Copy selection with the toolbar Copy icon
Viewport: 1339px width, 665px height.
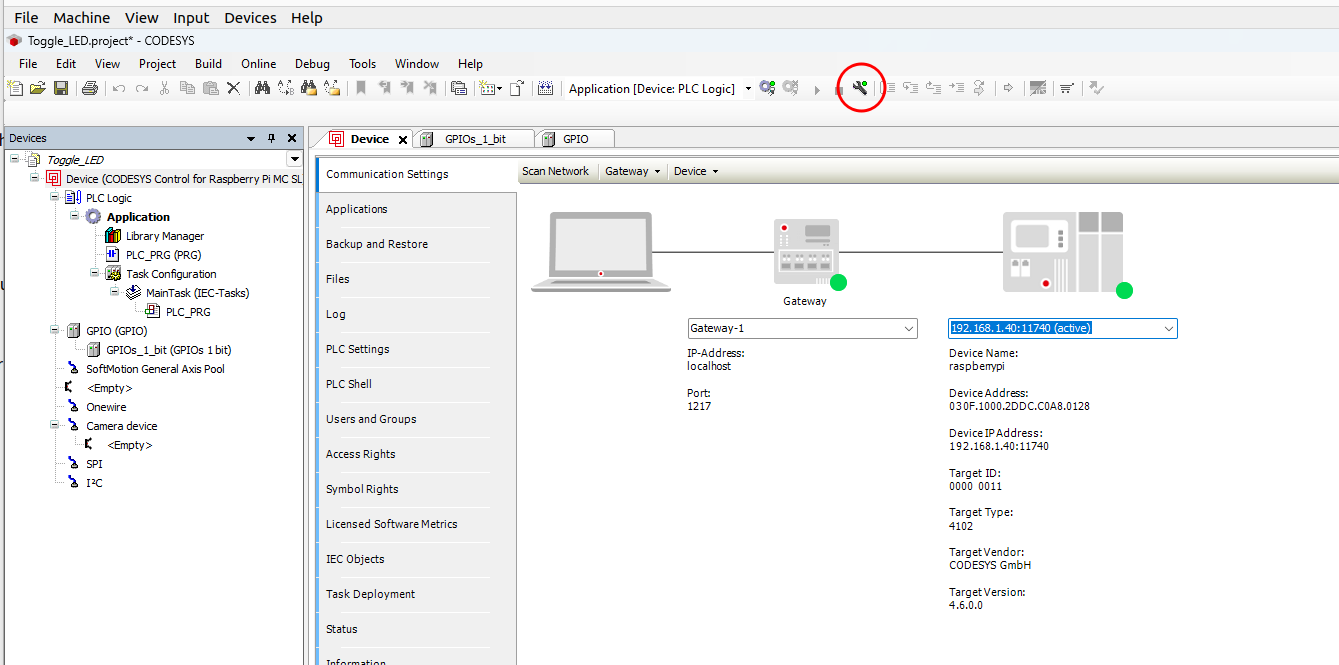click(x=188, y=88)
